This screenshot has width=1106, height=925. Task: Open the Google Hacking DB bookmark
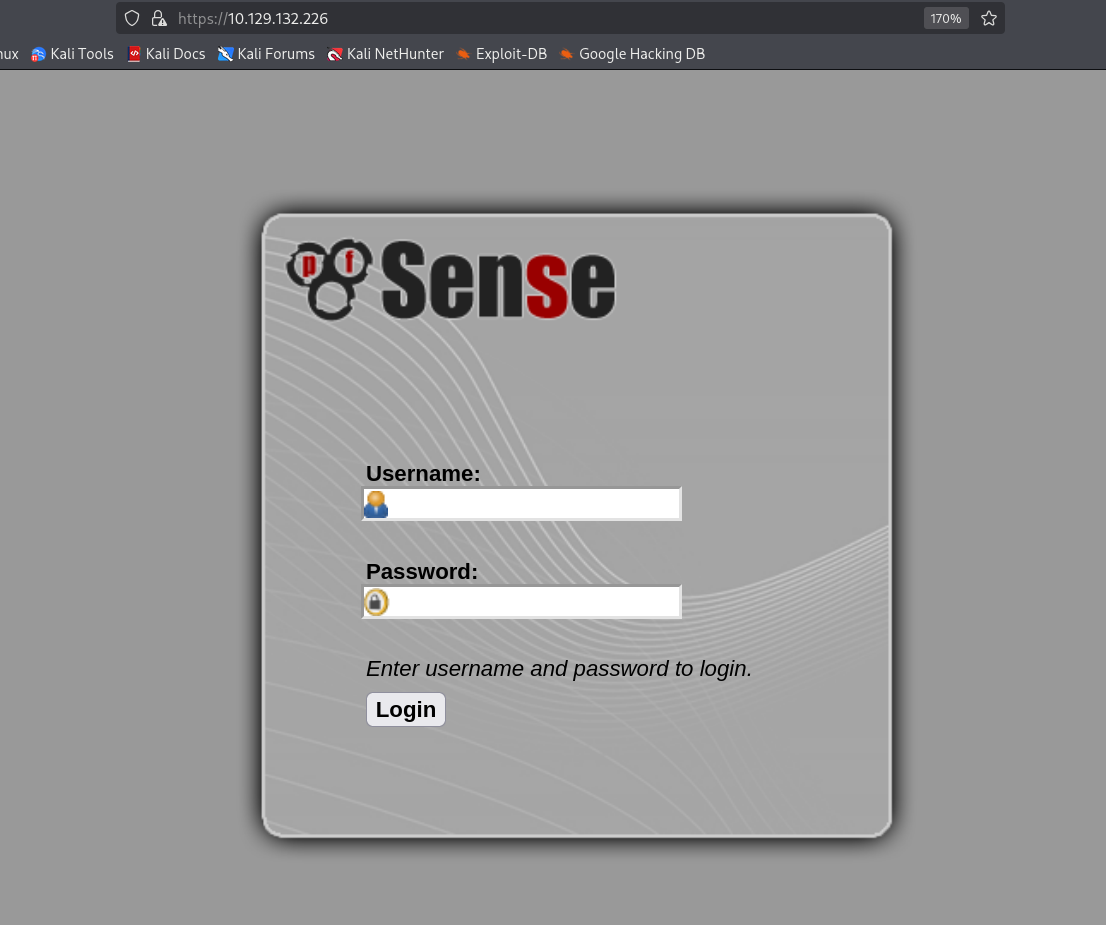click(x=632, y=54)
